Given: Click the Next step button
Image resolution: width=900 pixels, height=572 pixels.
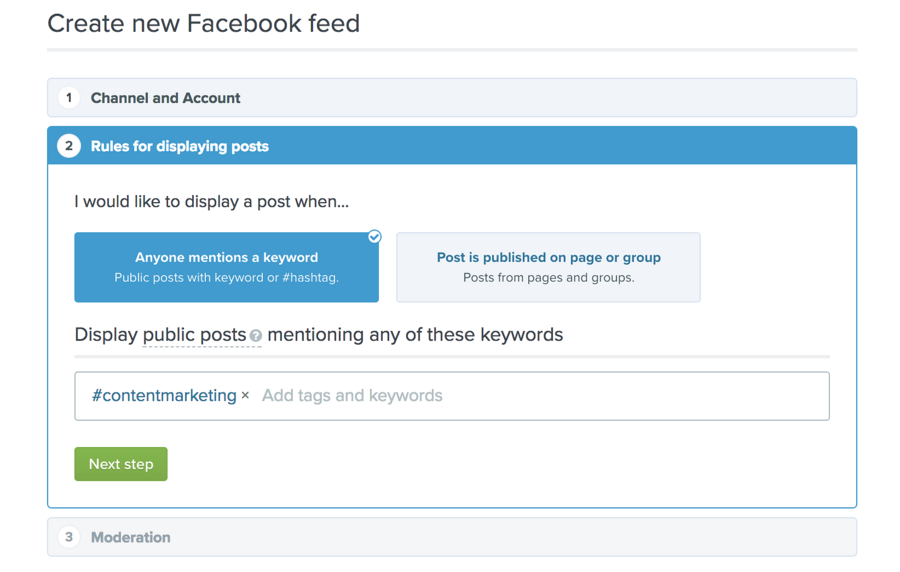Looking at the screenshot, I should pyautogui.click(x=121, y=464).
